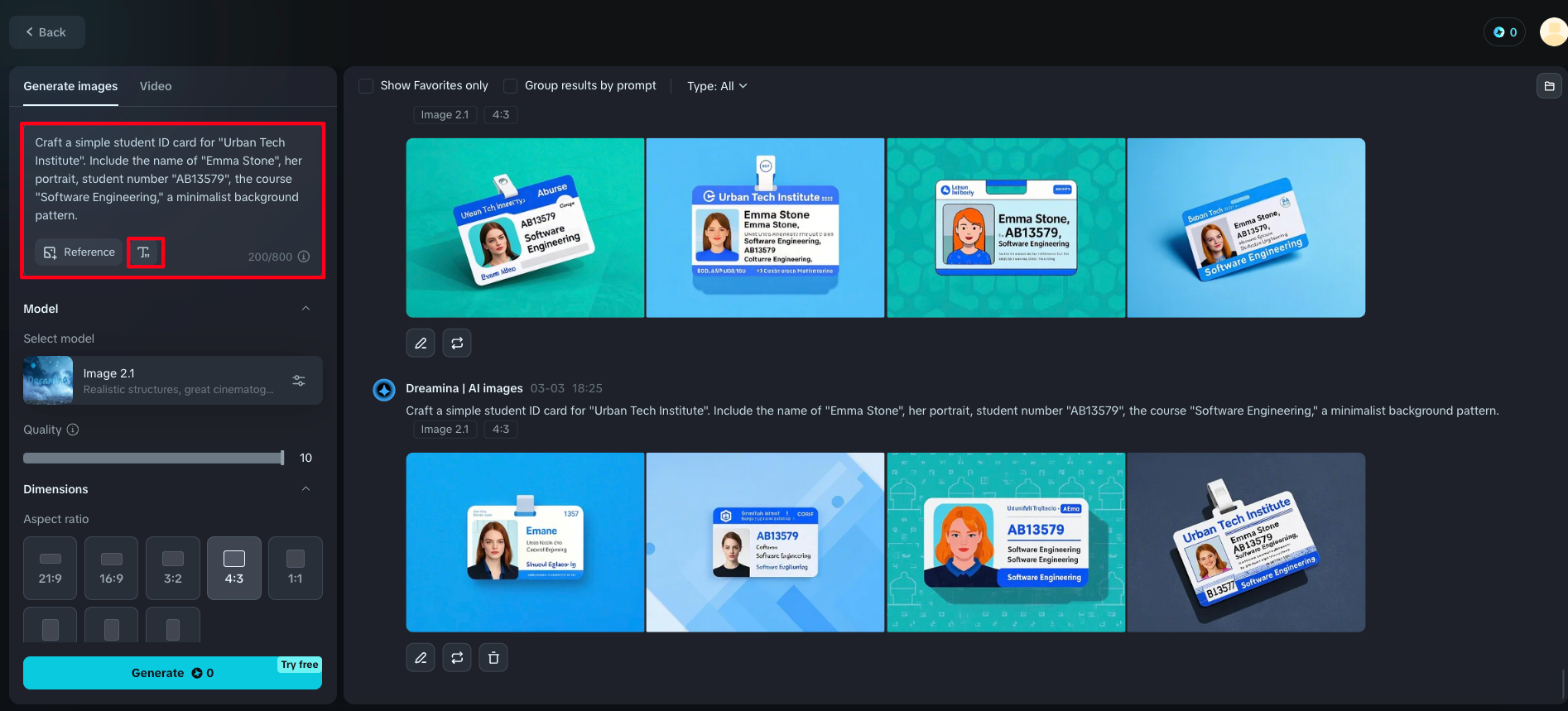The image size is (1568, 711).
Task: Click the character count info icon
Action: tap(304, 257)
